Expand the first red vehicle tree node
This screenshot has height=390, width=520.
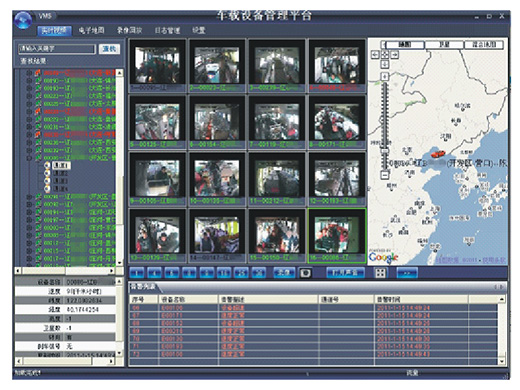coord(30,73)
